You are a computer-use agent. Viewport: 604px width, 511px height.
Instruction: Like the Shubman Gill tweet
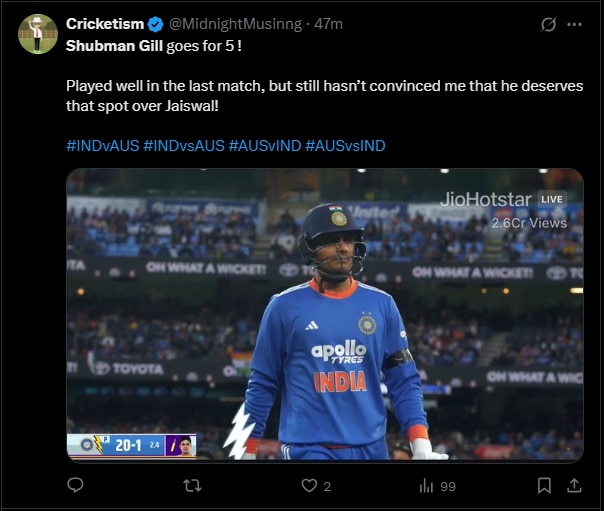[310, 485]
